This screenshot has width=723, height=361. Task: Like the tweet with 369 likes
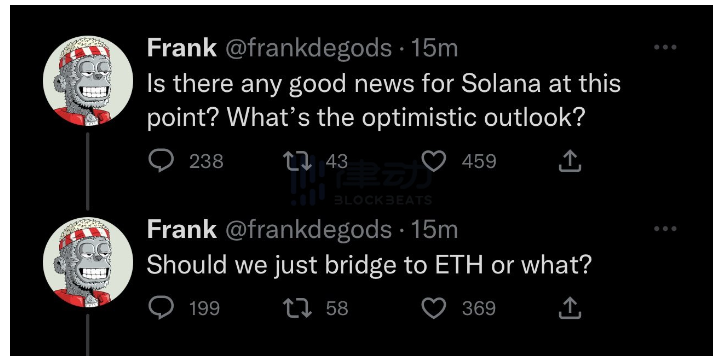(434, 308)
